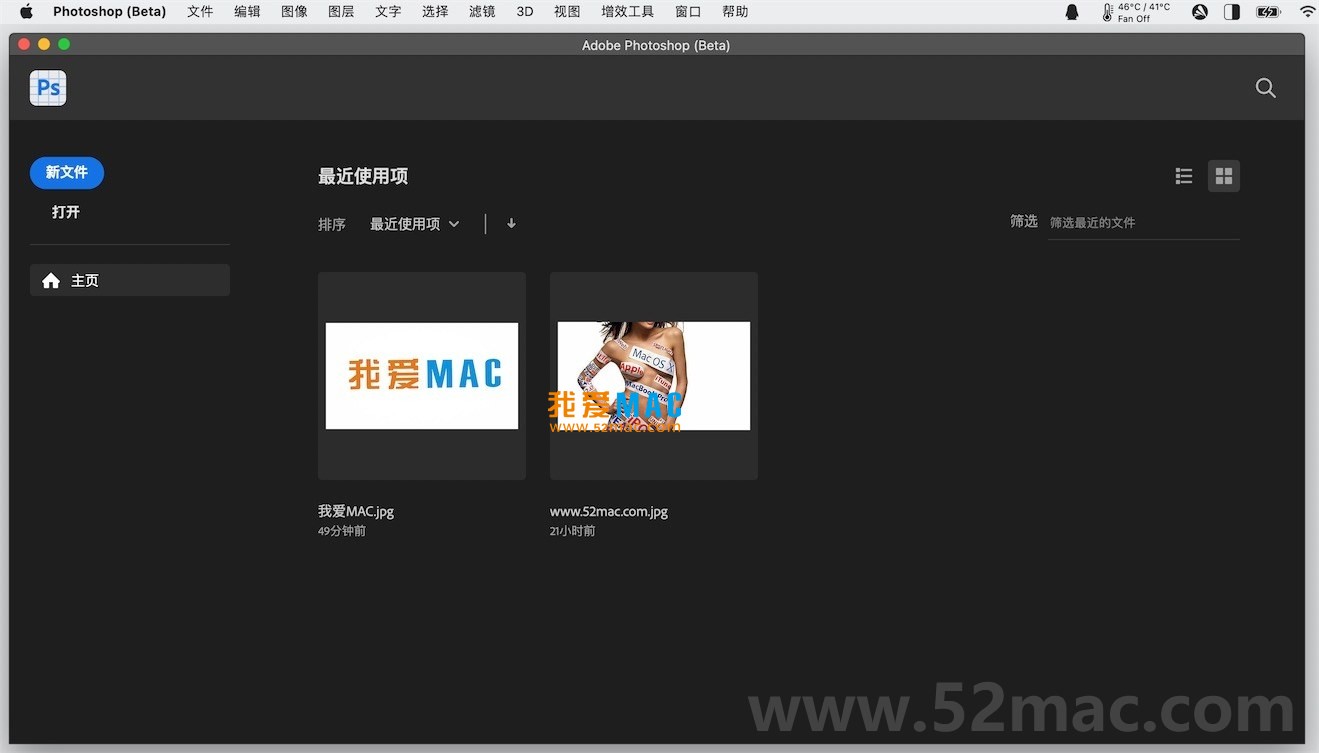Open the 最近使用项 sort dropdown
The height and width of the screenshot is (753, 1319).
pyautogui.click(x=413, y=223)
